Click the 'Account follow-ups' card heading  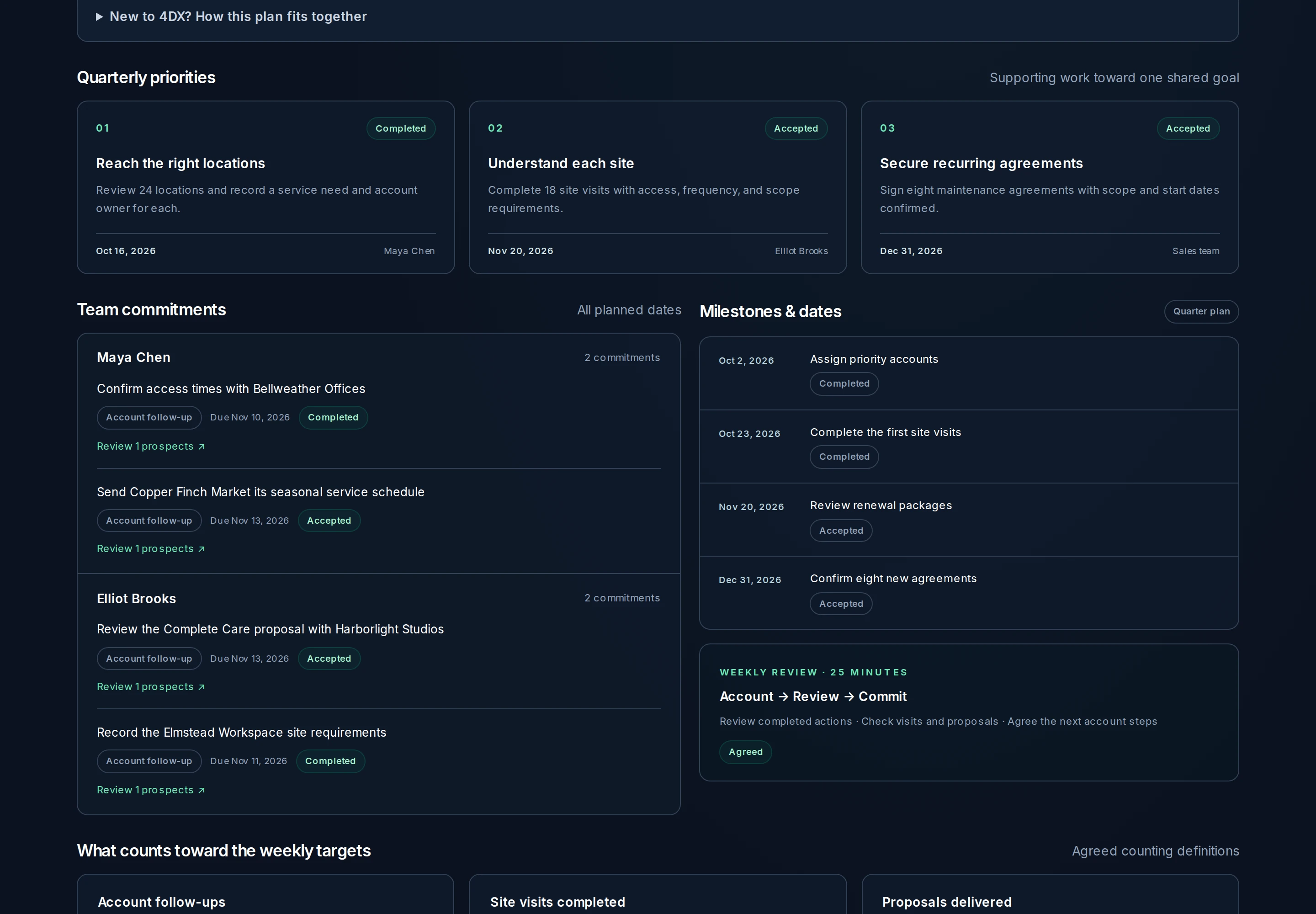(x=161, y=902)
